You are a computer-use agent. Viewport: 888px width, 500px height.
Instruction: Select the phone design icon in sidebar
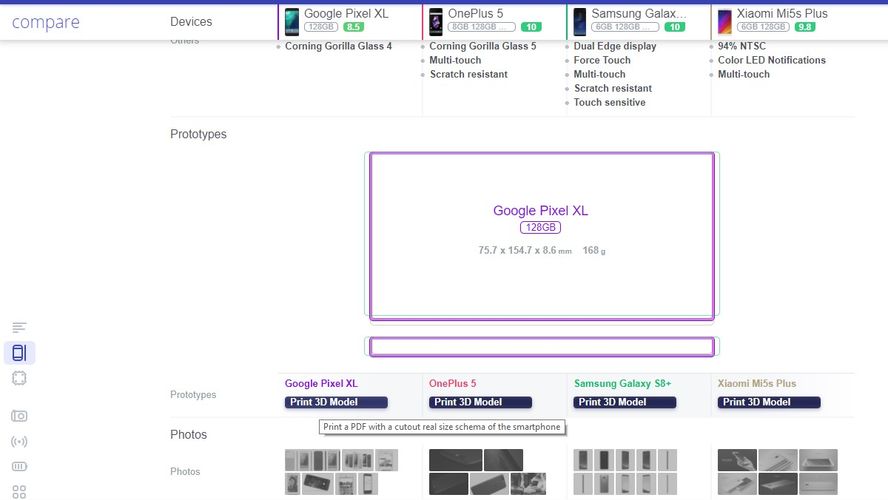[x=19, y=352]
